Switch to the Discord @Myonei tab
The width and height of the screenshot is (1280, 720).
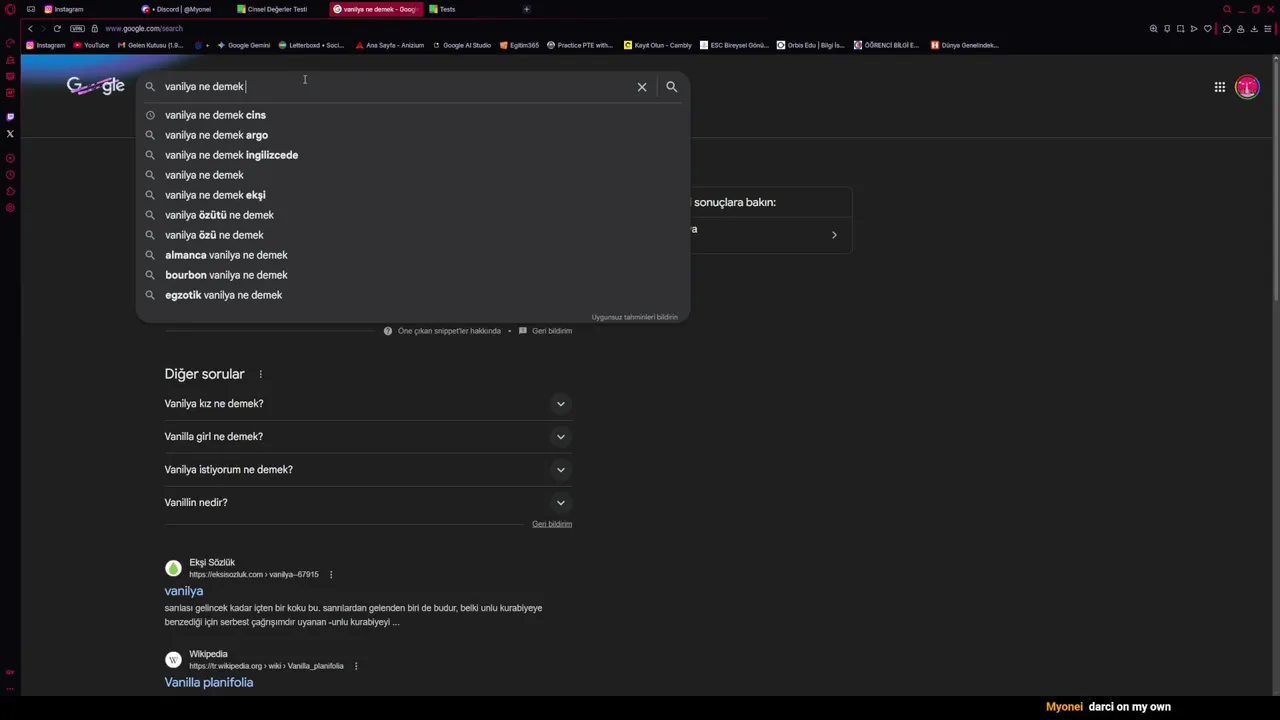(183, 9)
